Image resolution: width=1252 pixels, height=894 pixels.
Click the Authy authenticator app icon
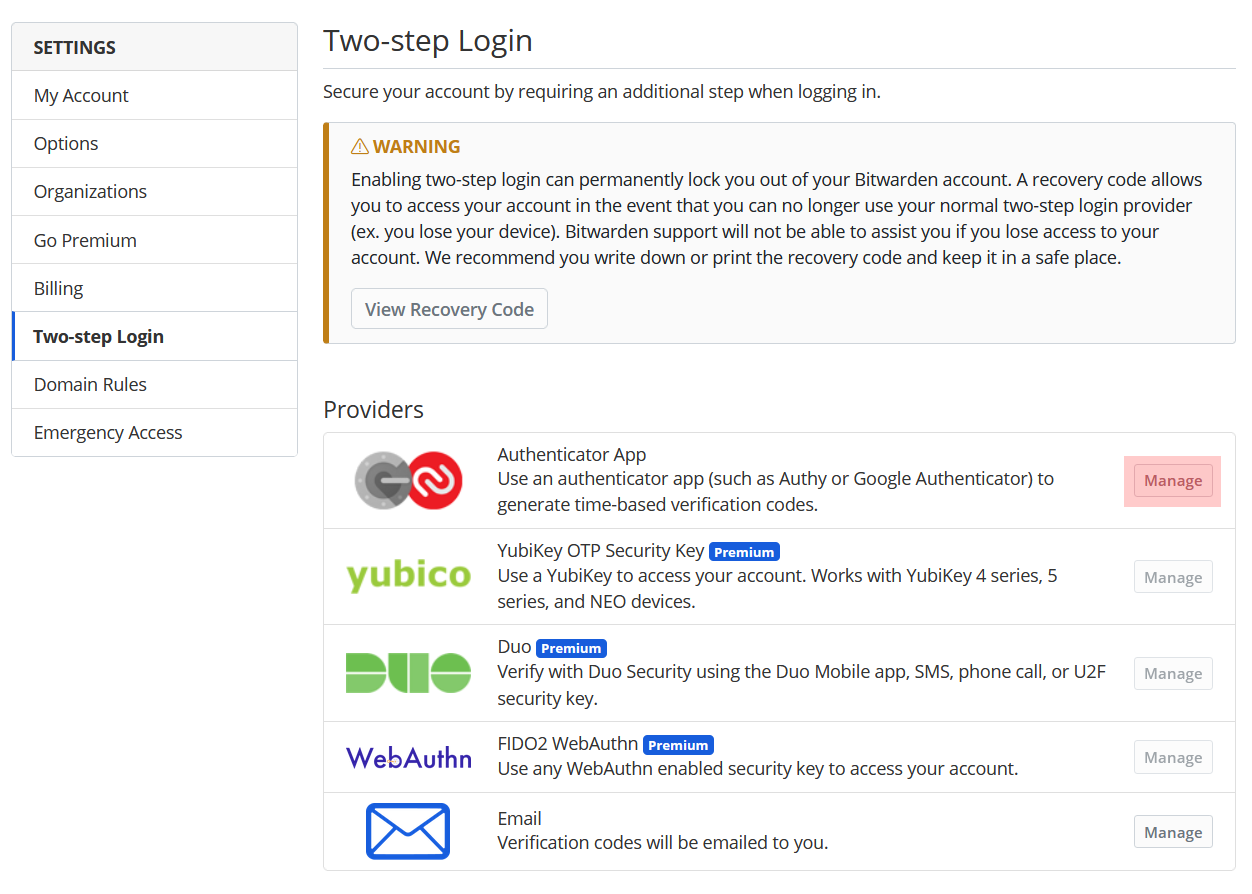(x=408, y=480)
